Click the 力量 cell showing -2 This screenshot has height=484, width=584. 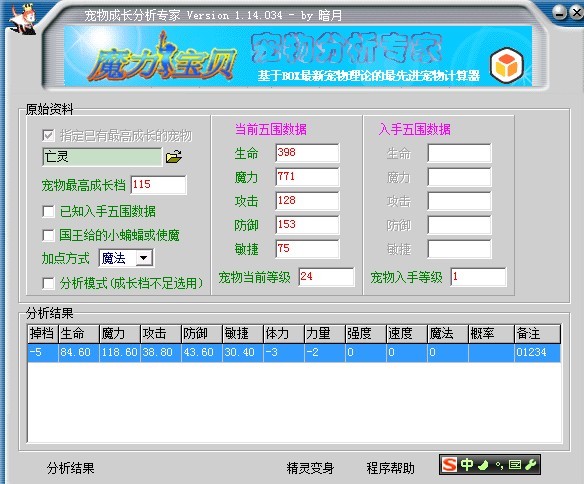click(x=324, y=352)
